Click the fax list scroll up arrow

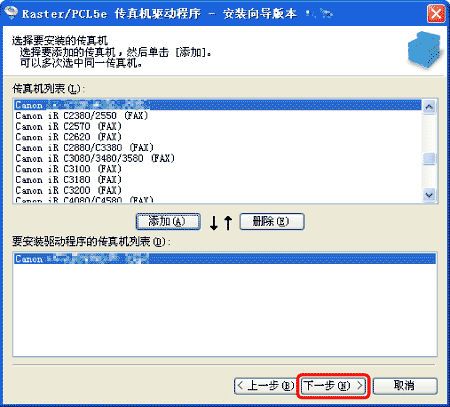429,107
